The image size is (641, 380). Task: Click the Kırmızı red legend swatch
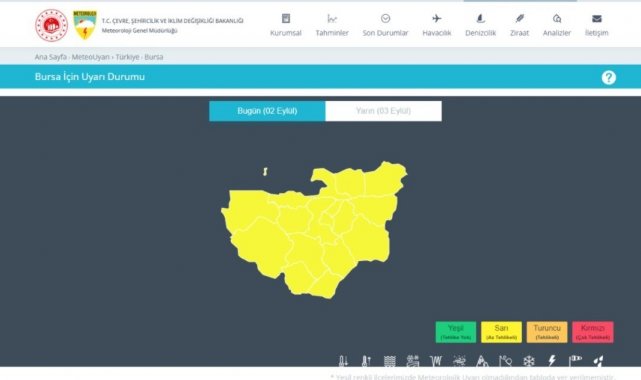pos(593,332)
